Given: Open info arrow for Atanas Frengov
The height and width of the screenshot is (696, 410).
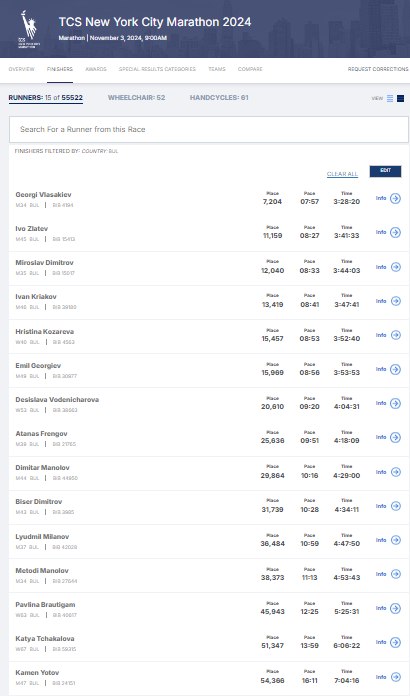Looking at the screenshot, I should 395,437.
